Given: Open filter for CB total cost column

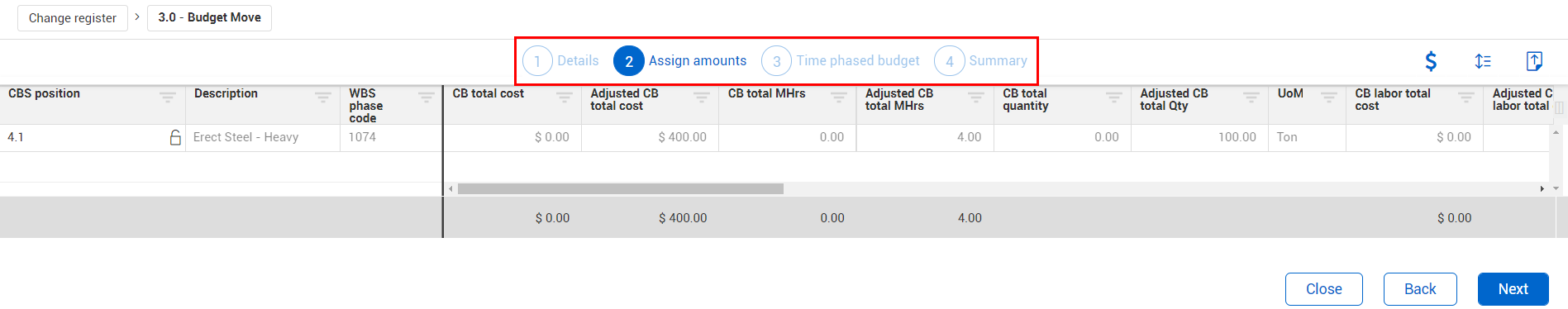Looking at the screenshot, I should click(565, 97).
